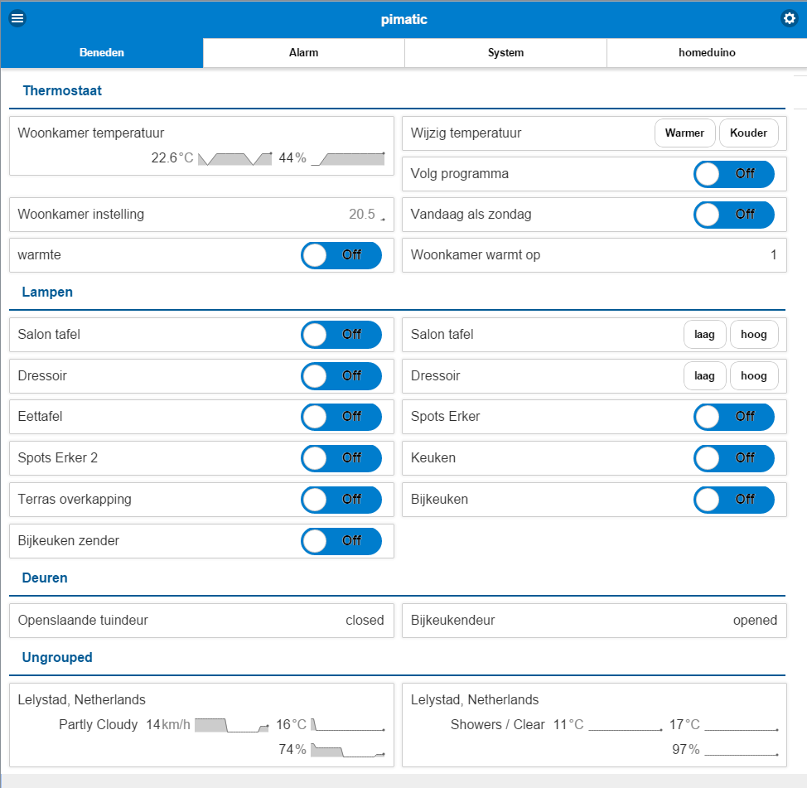Collapse the Lampen group header
Viewport: 807px width, 788px height.
[x=48, y=293]
